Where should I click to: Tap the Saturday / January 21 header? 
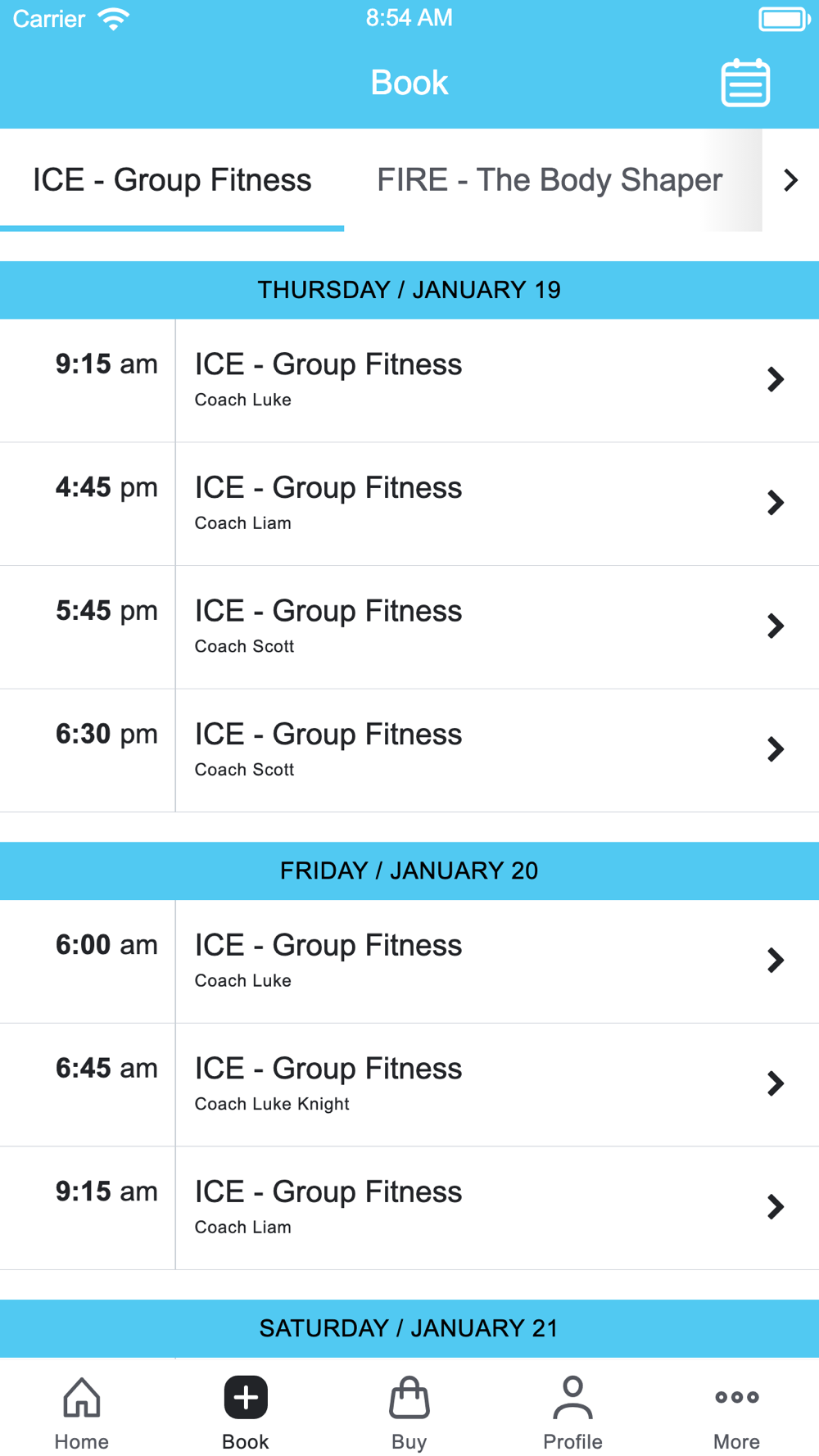point(409,1328)
